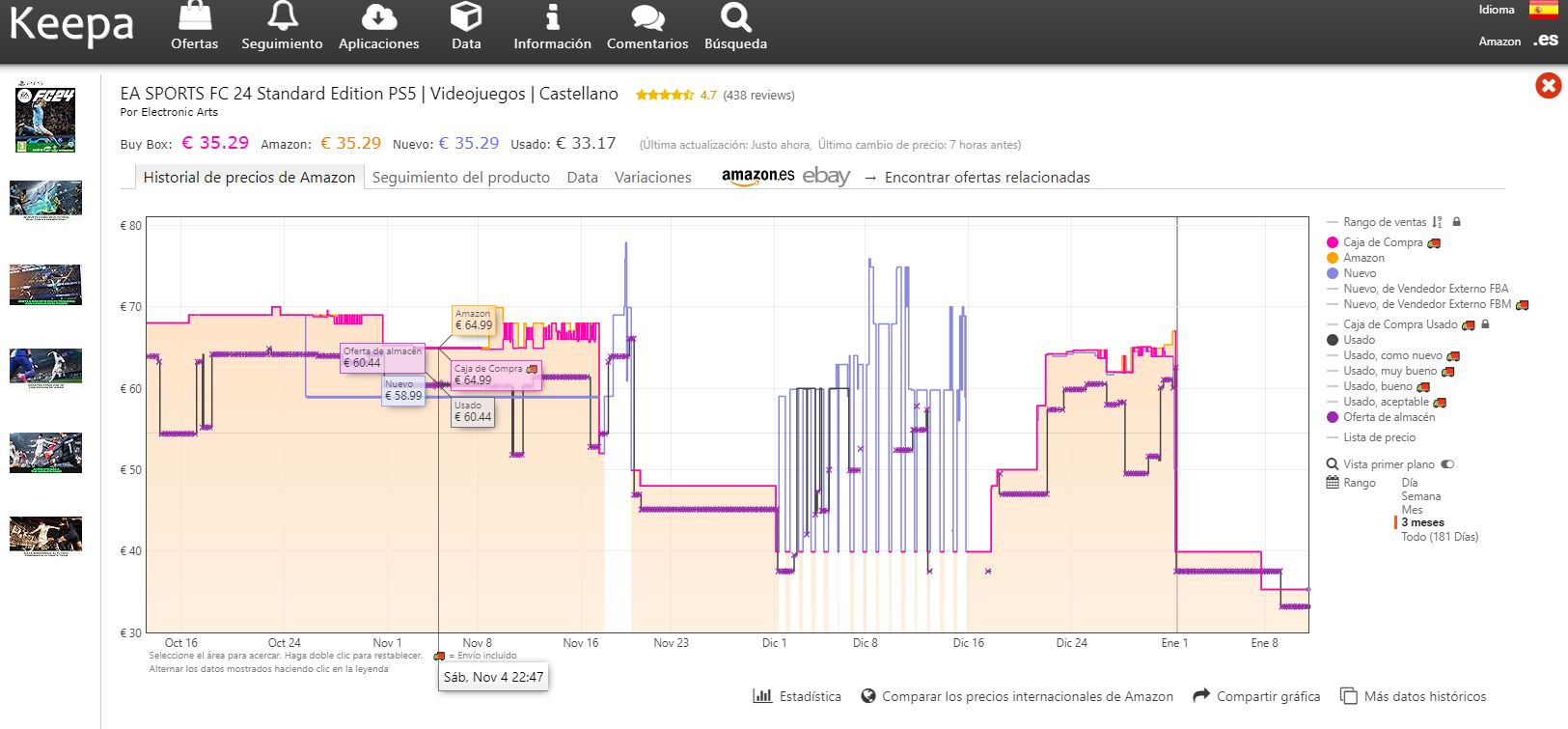Select the last product screenshot thumbnail
Viewport: 1568px width, 729px height.
coord(45,537)
